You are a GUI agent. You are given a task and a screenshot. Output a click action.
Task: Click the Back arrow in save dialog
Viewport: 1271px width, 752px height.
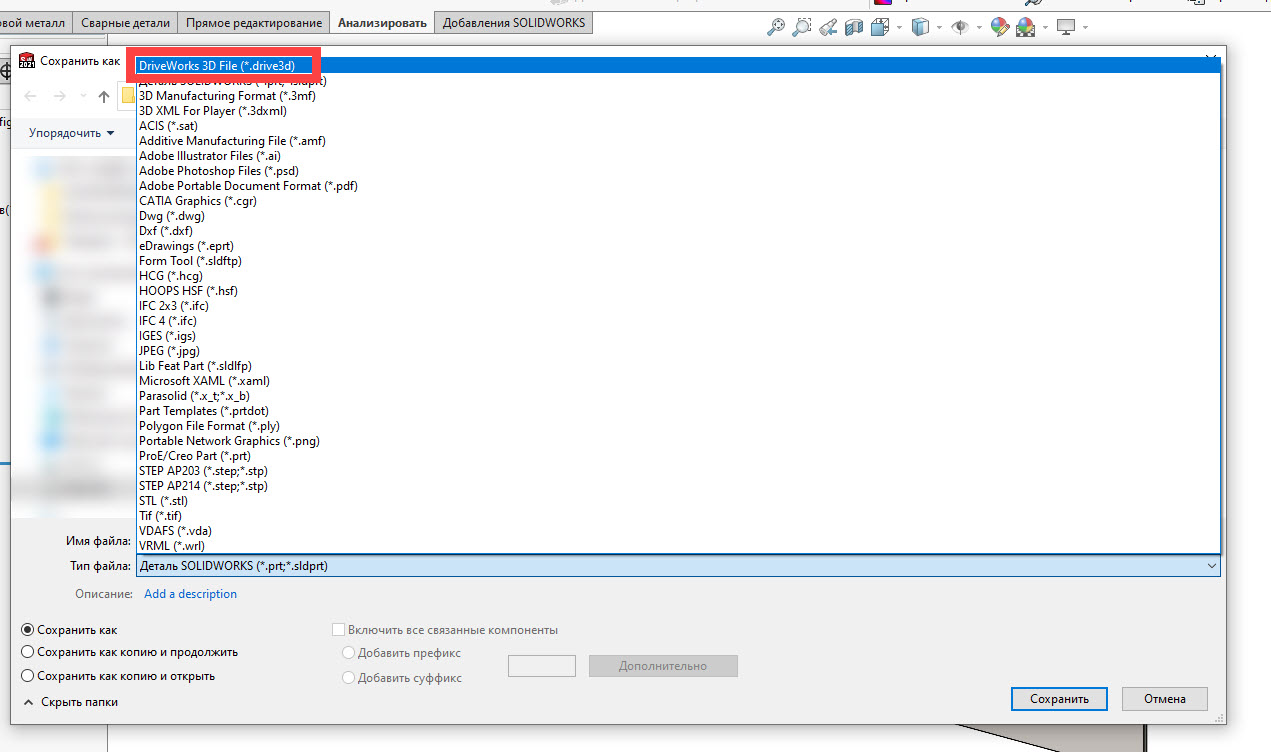(x=30, y=96)
